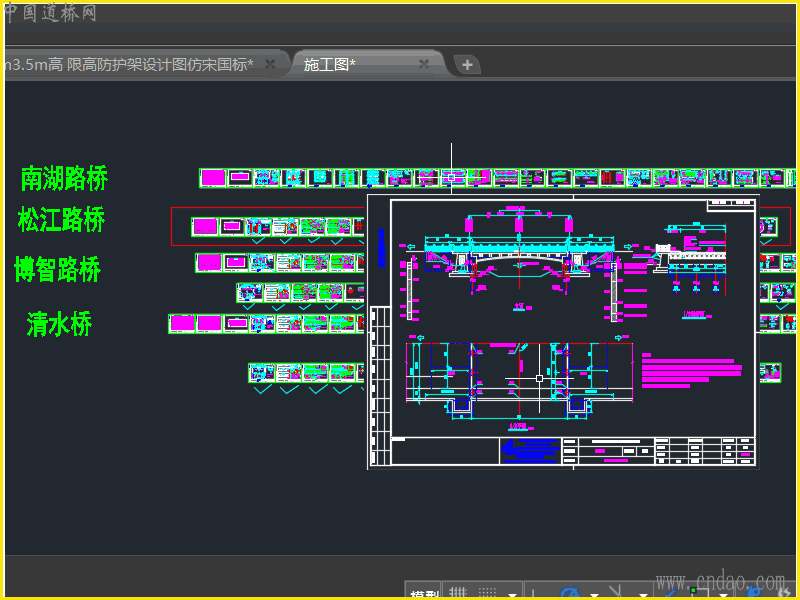
Task: Close the 施工图 drawing tab
Action: (x=424, y=64)
